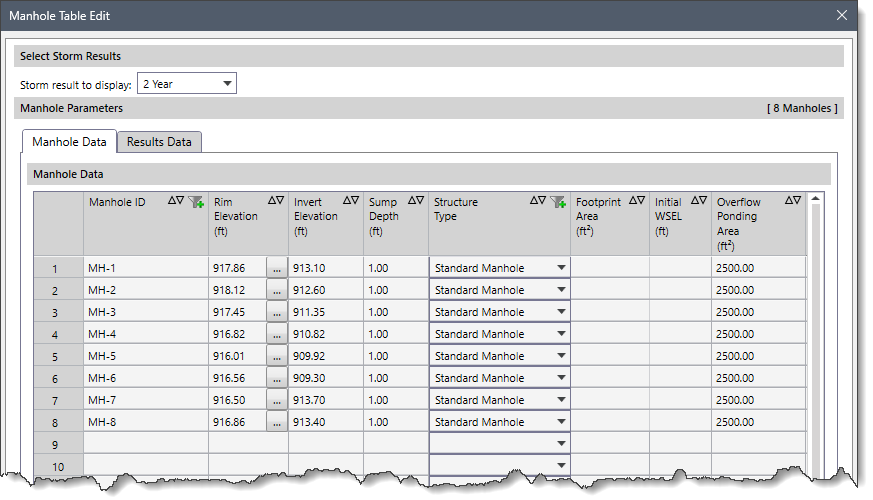Click ellipsis button beside MH-2 rim elevation
Screen dimensions: 873x500
[276, 290]
